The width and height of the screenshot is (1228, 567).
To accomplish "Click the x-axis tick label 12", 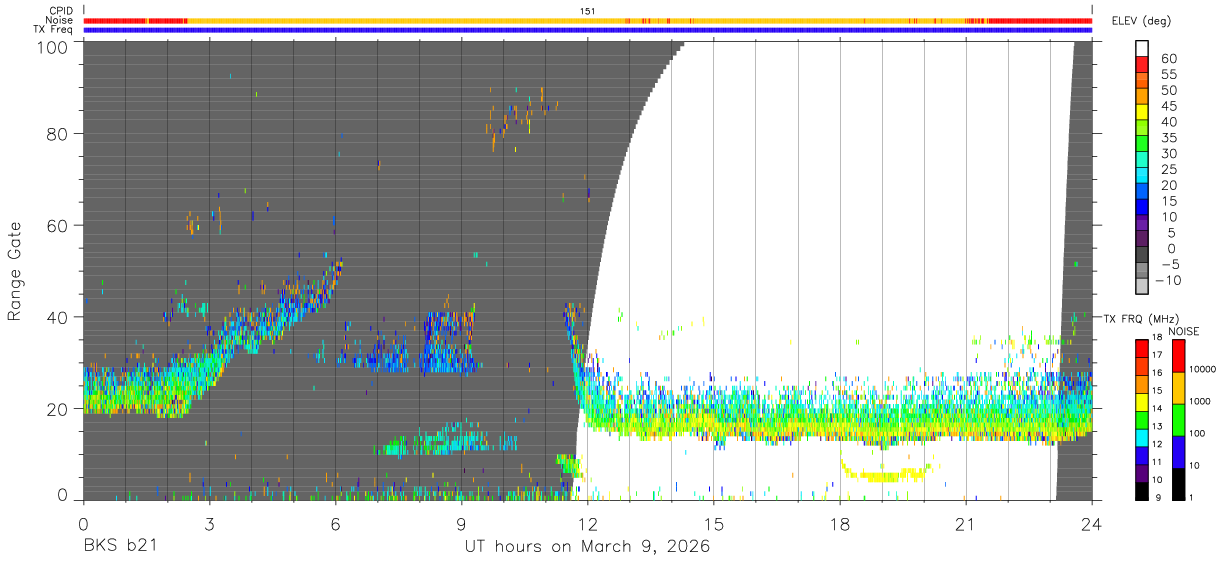I will 588,524.
